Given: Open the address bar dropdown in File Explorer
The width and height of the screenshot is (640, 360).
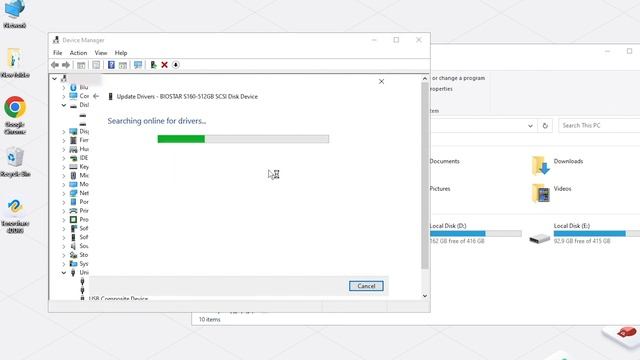Looking at the screenshot, I should pyautogui.click(x=530, y=126).
